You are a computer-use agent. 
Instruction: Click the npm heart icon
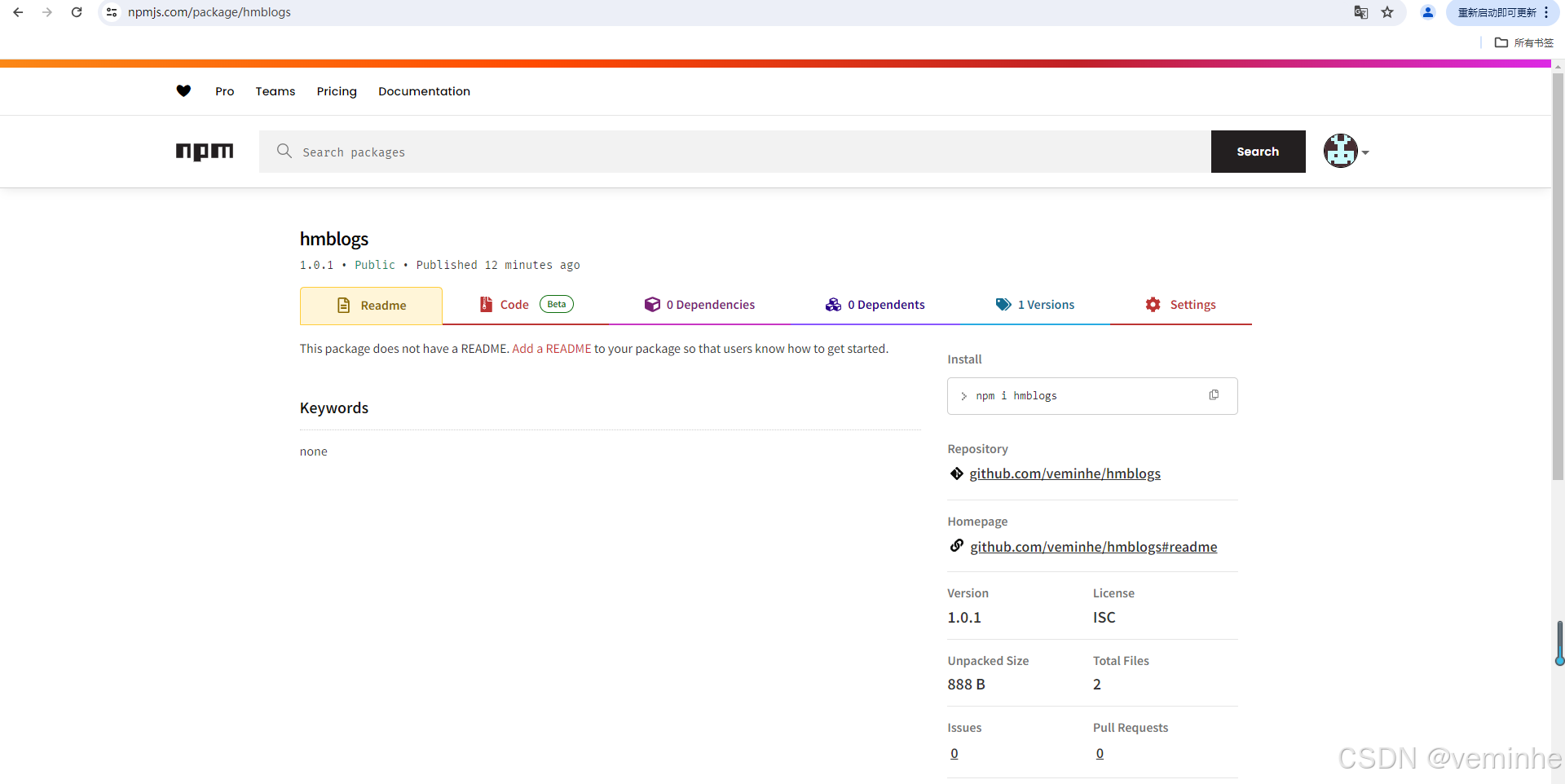pyautogui.click(x=183, y=91)
